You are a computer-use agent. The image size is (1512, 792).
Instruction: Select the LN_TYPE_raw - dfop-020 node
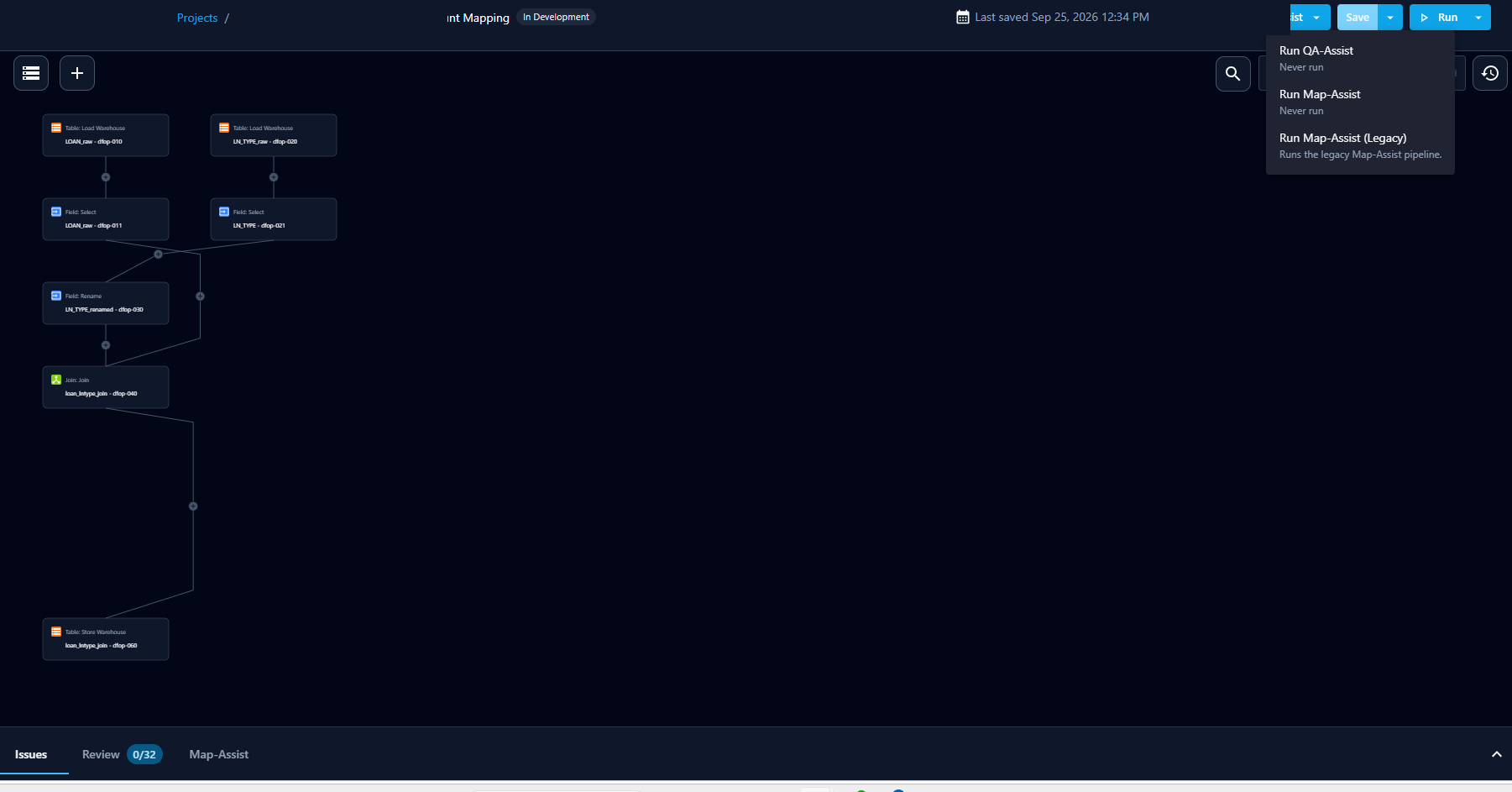[x=274, y=135]
